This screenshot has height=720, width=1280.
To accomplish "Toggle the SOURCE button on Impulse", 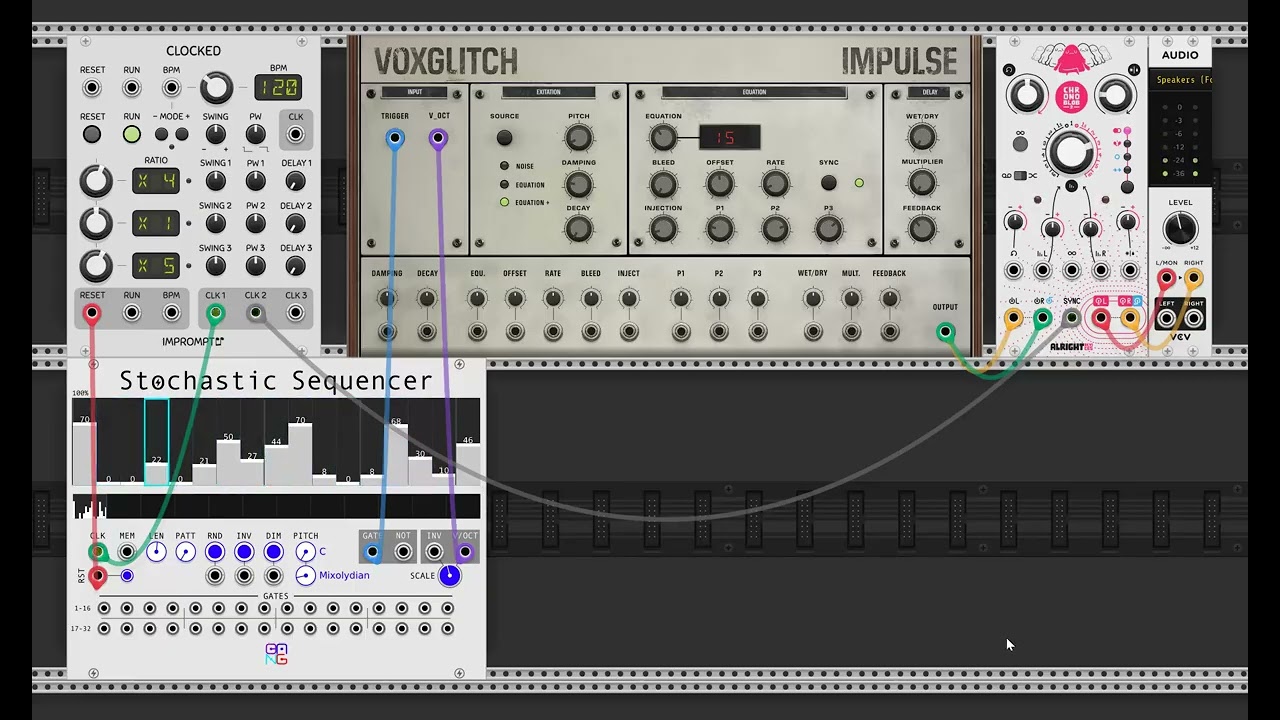I will click(x=504, y=138).
